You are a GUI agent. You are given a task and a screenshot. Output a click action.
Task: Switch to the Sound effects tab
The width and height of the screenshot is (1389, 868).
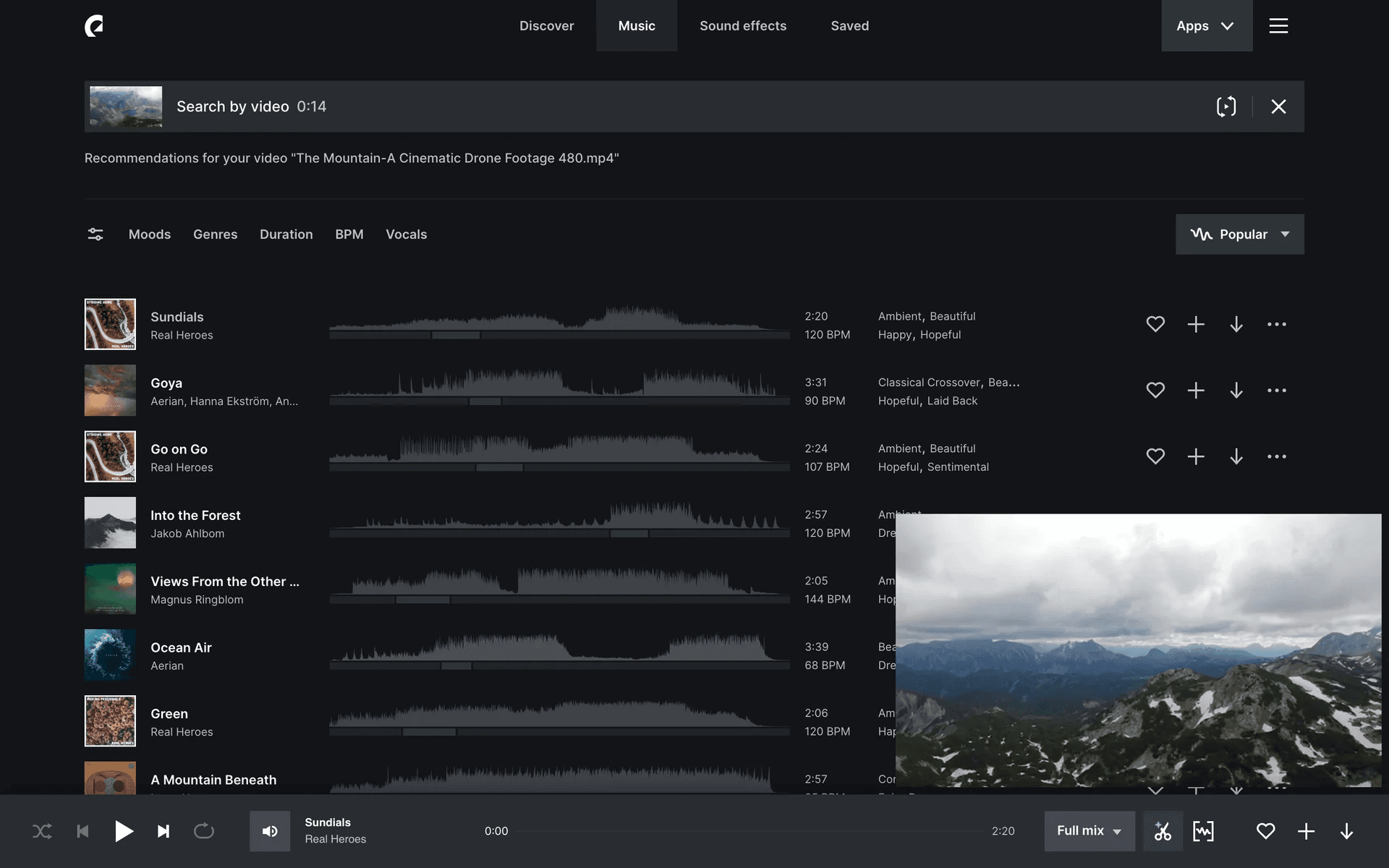tap(743, 26)
